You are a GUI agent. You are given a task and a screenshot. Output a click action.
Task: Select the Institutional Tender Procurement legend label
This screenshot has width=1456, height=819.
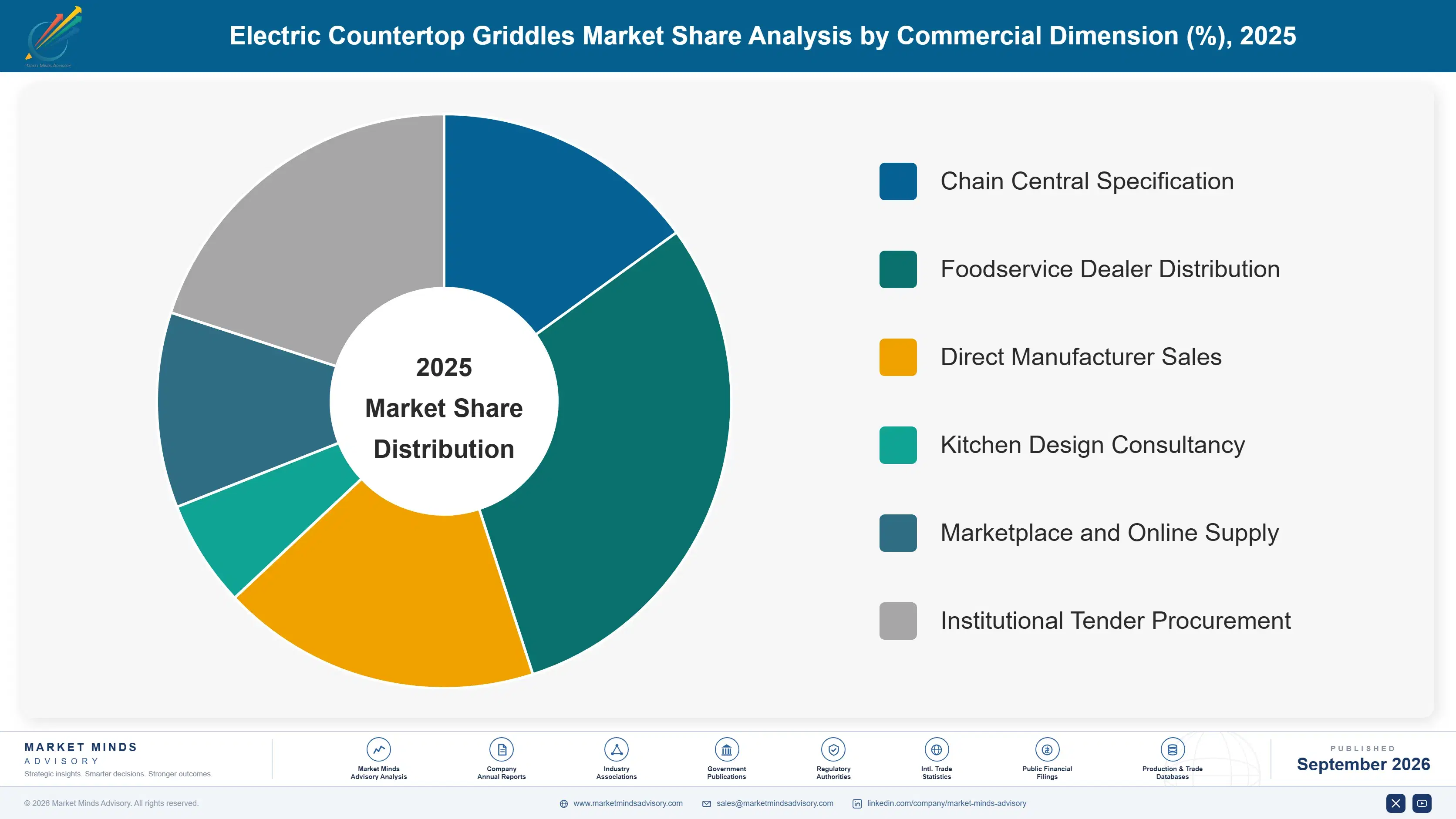click(x=1115, y=621)
